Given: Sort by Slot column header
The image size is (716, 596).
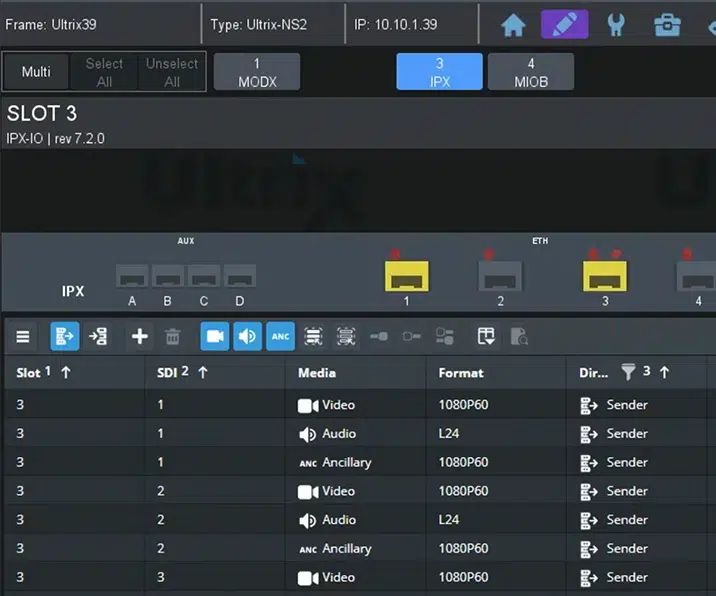Looking at the screenshot, I should (x=74, y=373).
